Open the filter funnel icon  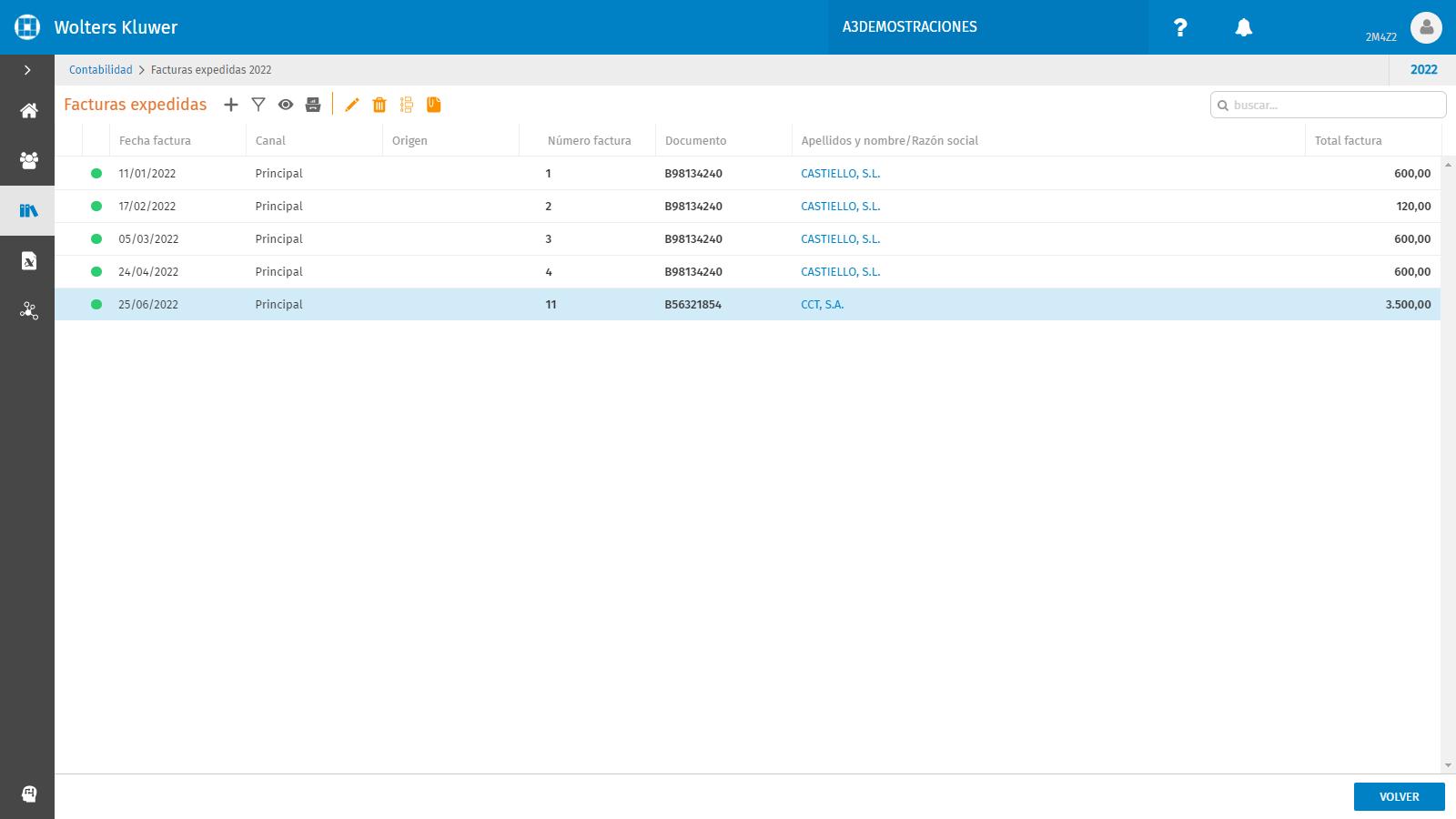258,105
